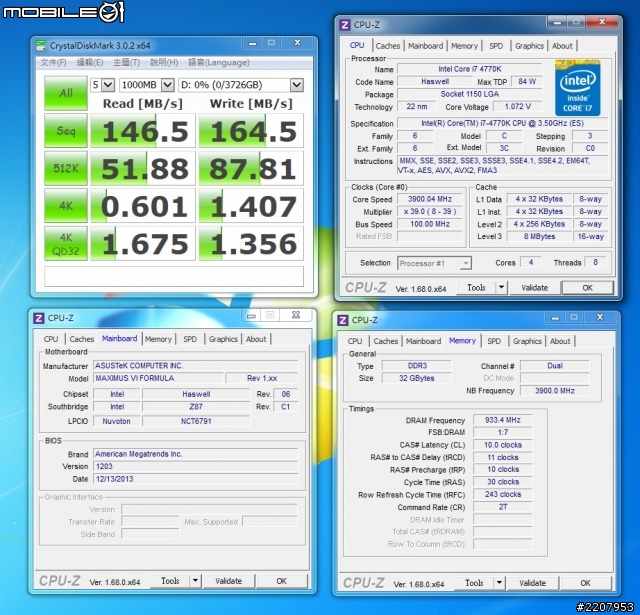Select the Memory tab in the Mainboard window
The height and width of the screenshot is (615, 640).
[x=158, y=339]
